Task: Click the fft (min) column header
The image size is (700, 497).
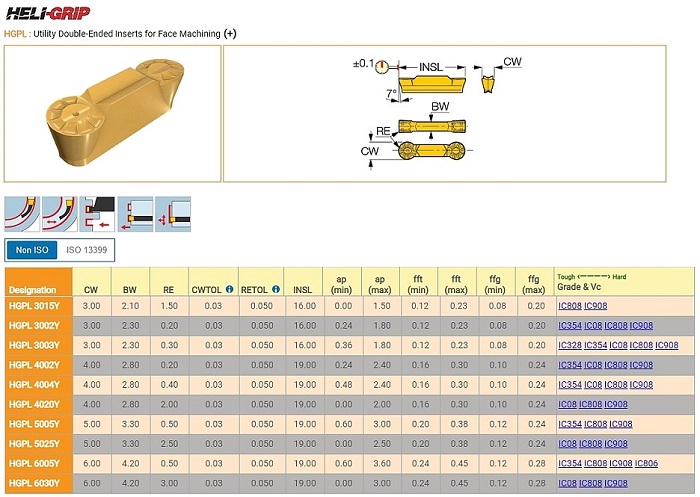Action: (418, 284)
